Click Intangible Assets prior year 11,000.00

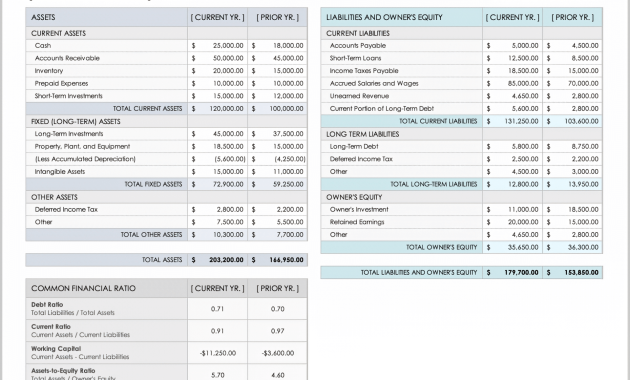(x=288, y=172)
